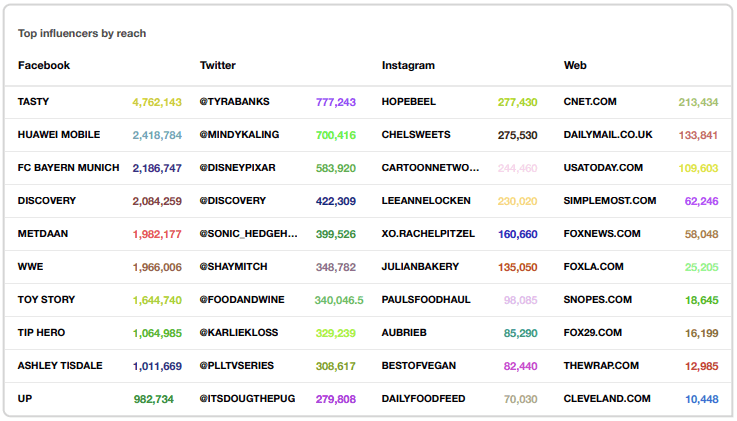
Task: Select JULIANBAKERY entry
Action: 420,266
